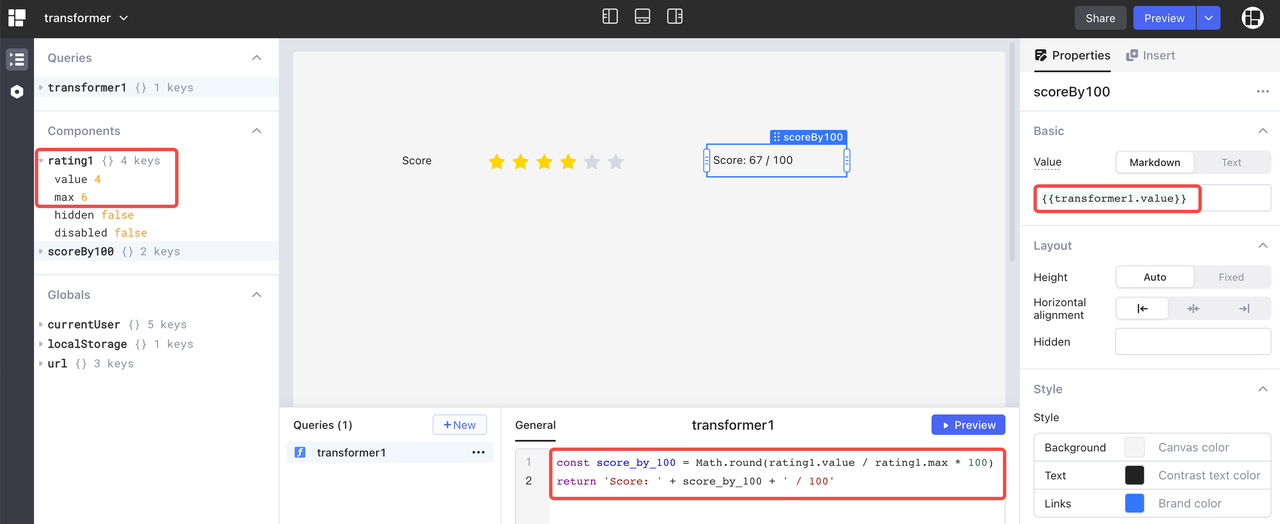Open the hexagon settings sidebar icon
Viewport: 1280px width, 524px height.
coord(17,92)
